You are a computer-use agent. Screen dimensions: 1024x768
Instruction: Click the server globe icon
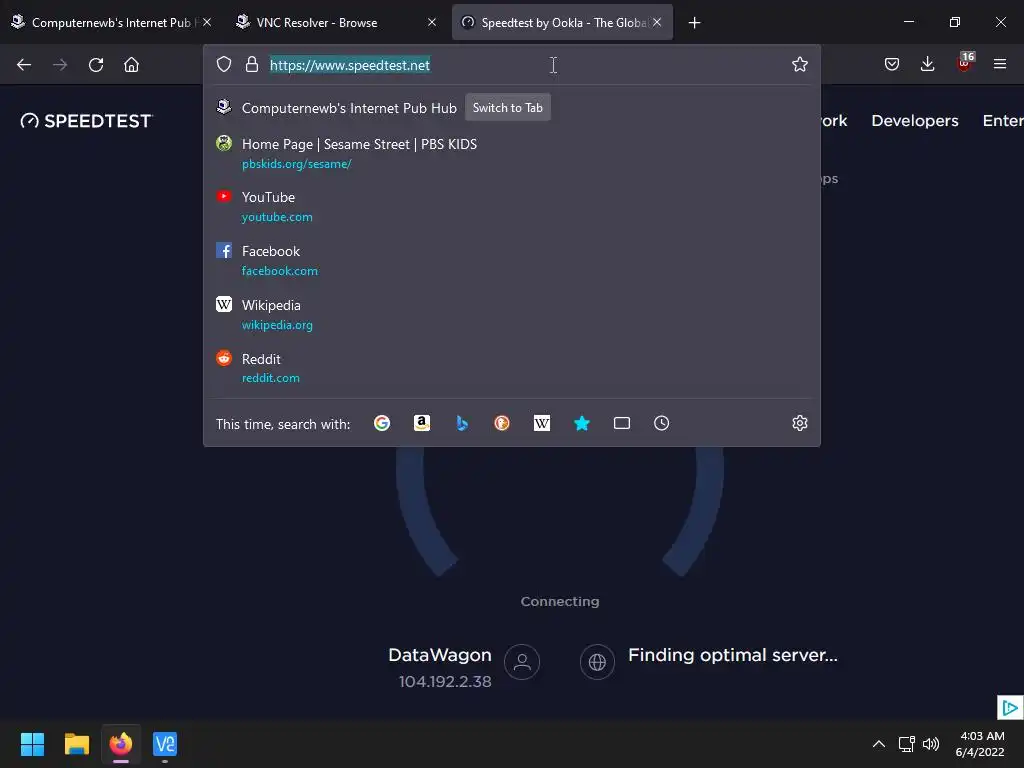(x=597, y=662)
